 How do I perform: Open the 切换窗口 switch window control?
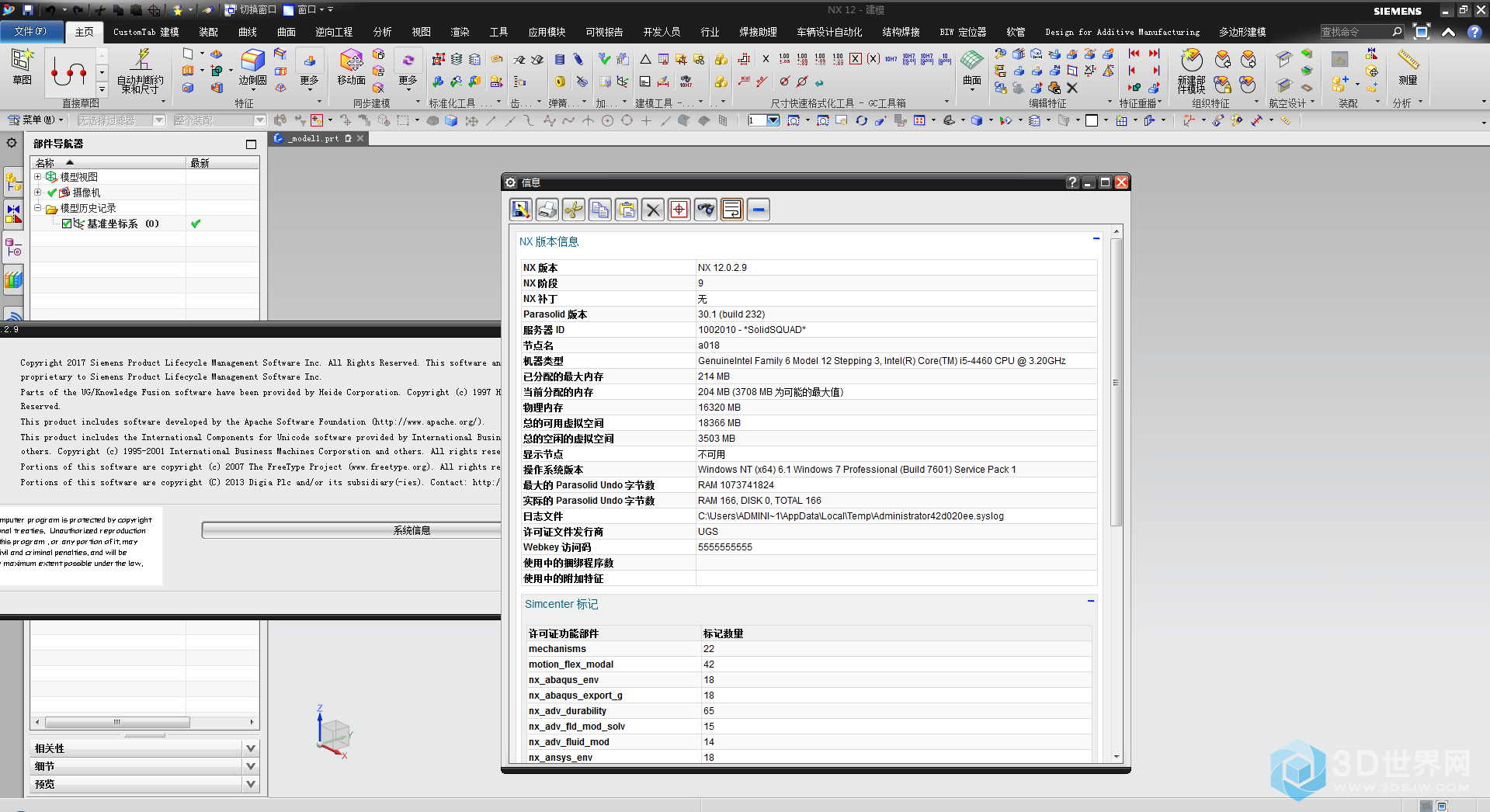tap(251, 9)
